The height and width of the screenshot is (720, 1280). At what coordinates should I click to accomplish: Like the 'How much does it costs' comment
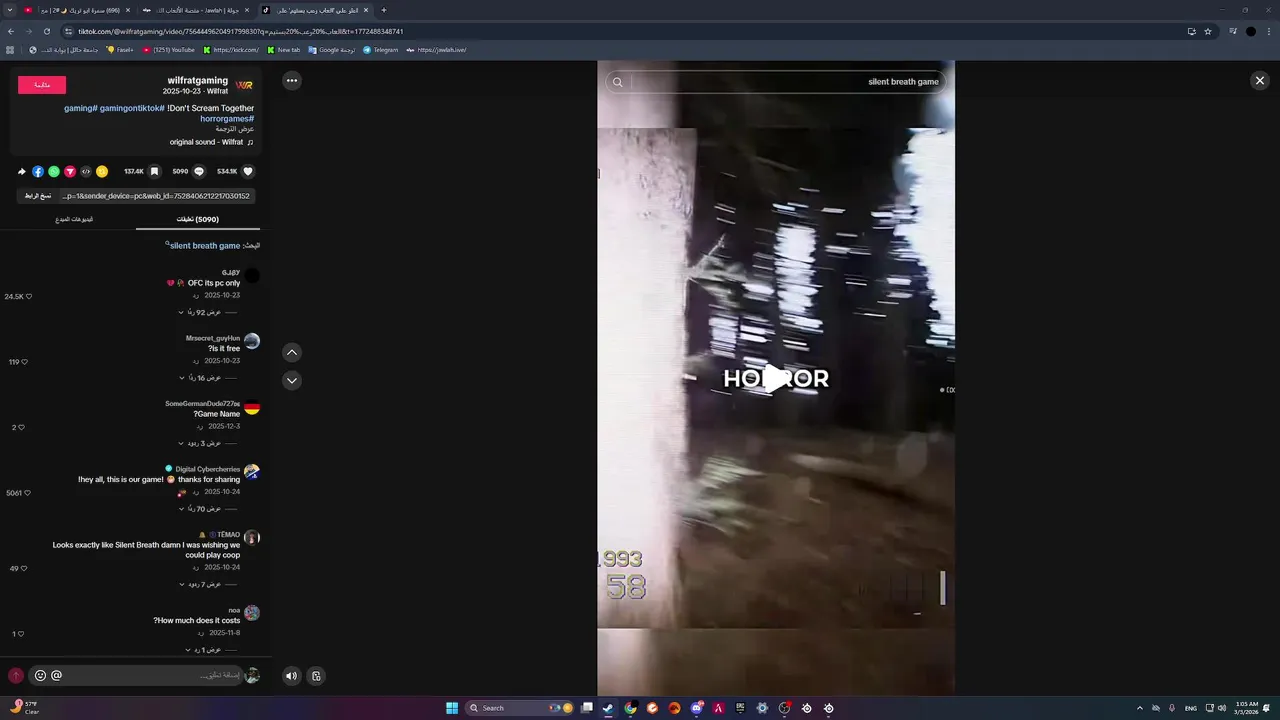coord(21,634)
